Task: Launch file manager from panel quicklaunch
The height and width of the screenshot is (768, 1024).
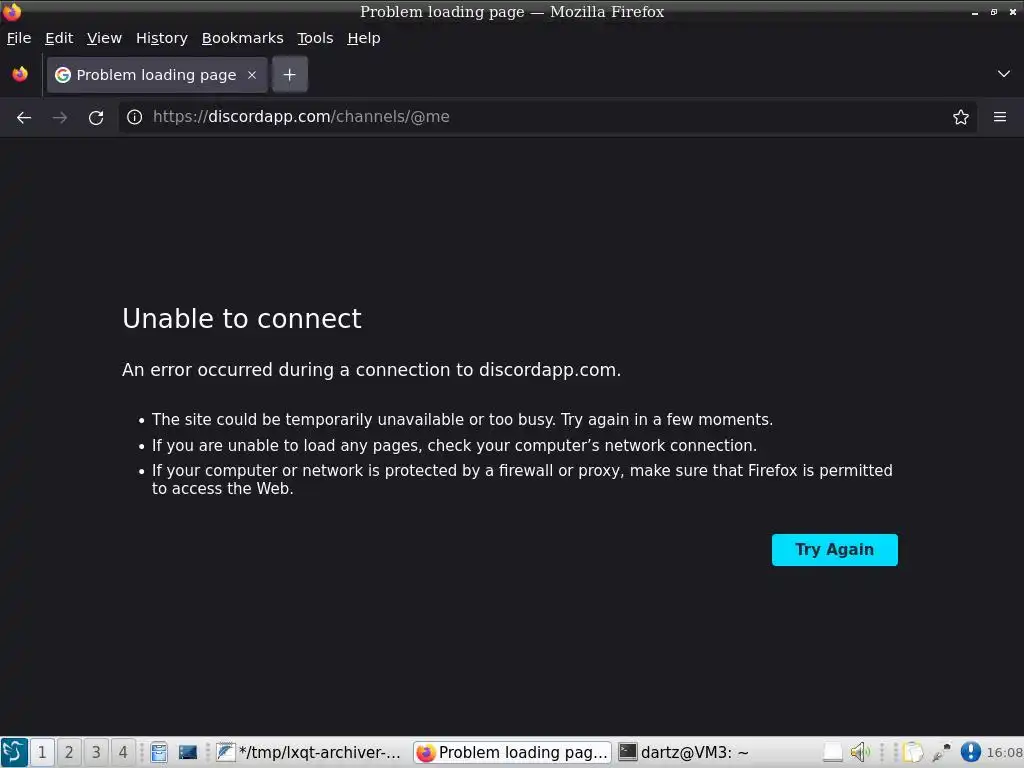Action: click(159, 752)
